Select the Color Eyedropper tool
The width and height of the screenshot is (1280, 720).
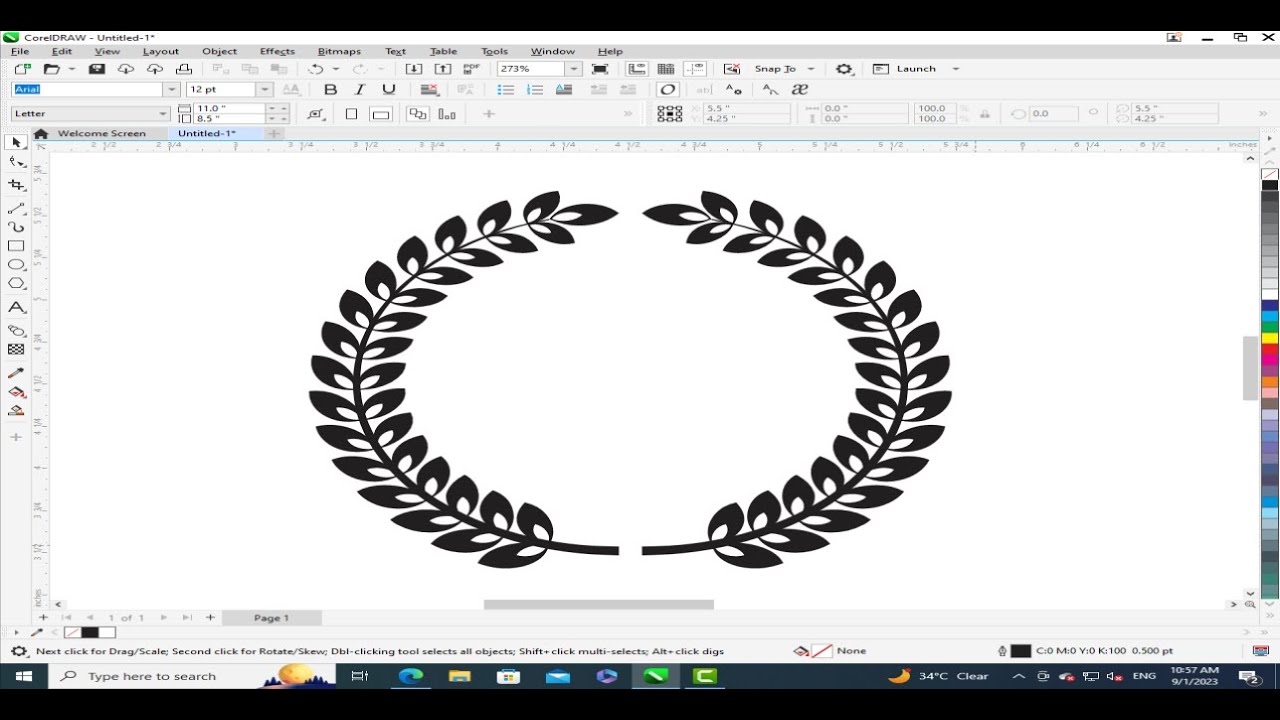pos(16,373)
